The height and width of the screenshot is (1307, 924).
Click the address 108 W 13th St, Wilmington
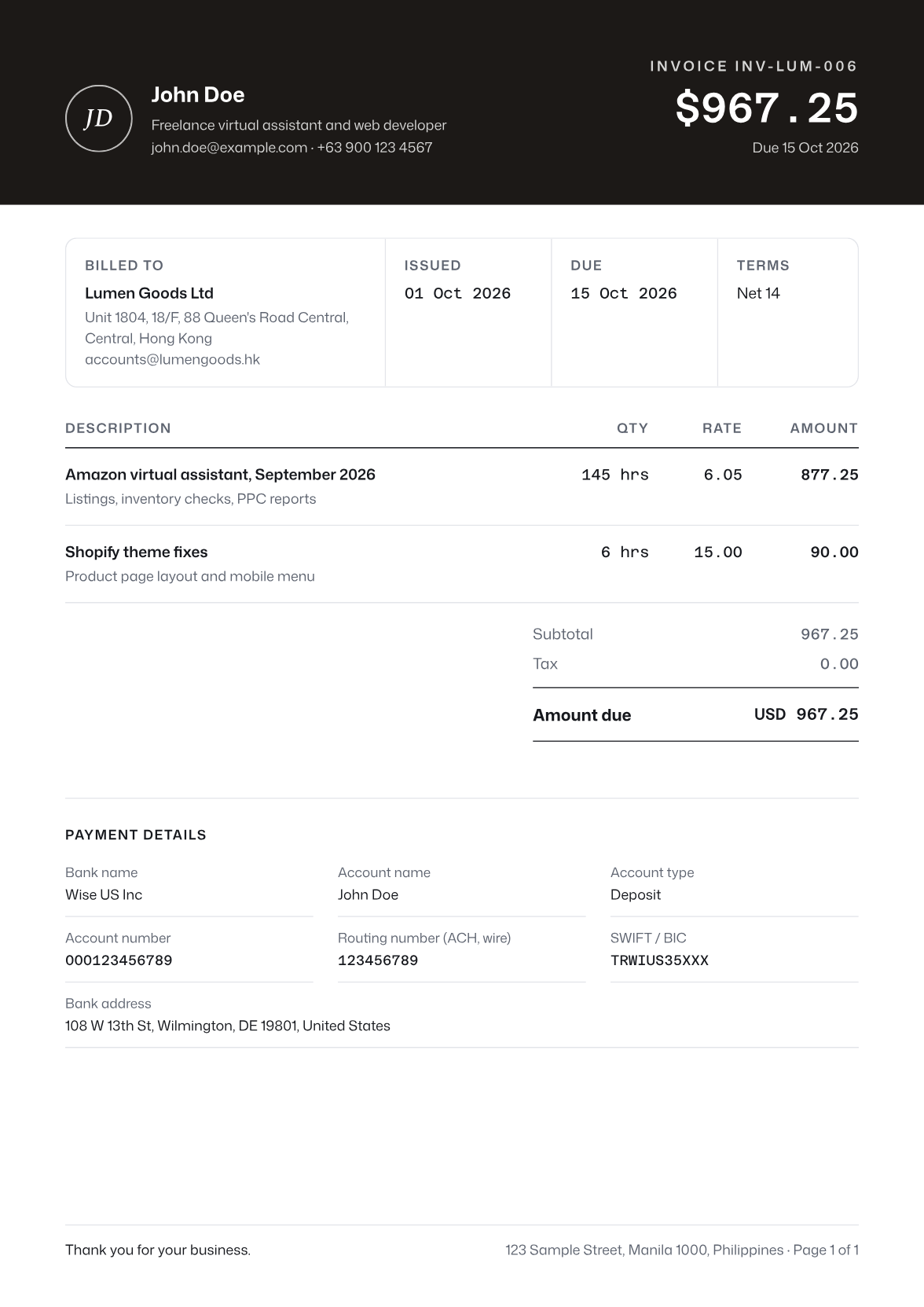(x=228, y=1026)
